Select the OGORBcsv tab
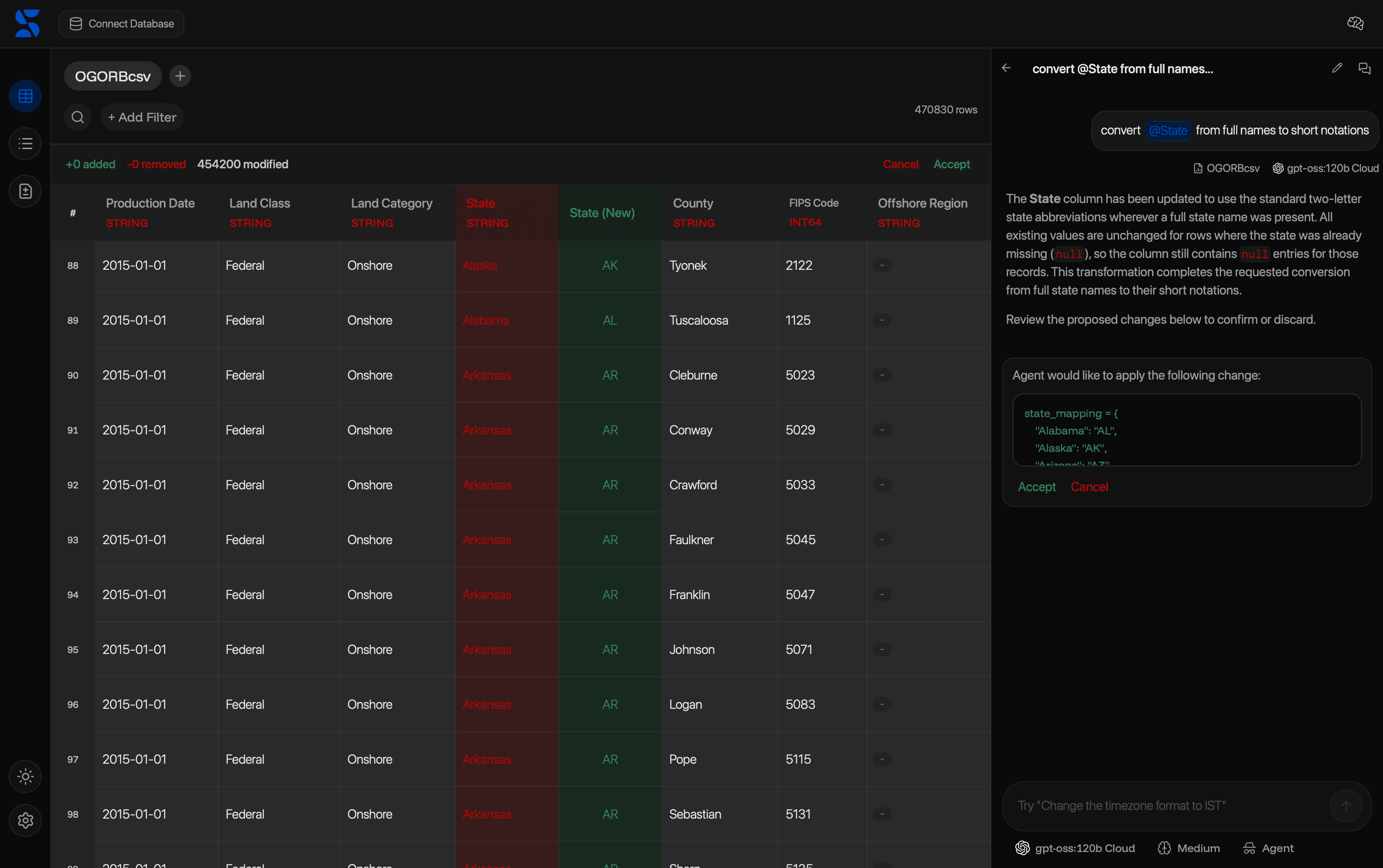 point(113,76)
